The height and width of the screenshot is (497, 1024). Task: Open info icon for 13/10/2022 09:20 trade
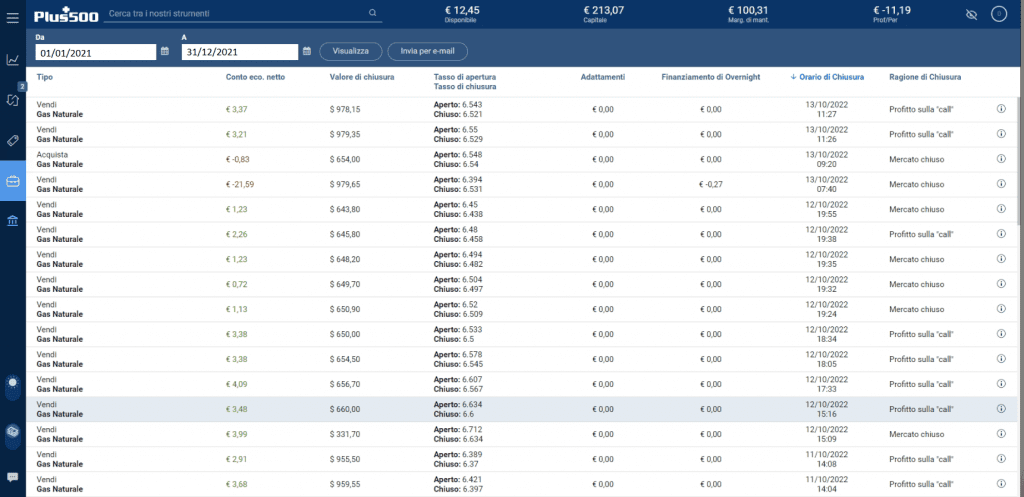click(x=1000, y=159)
